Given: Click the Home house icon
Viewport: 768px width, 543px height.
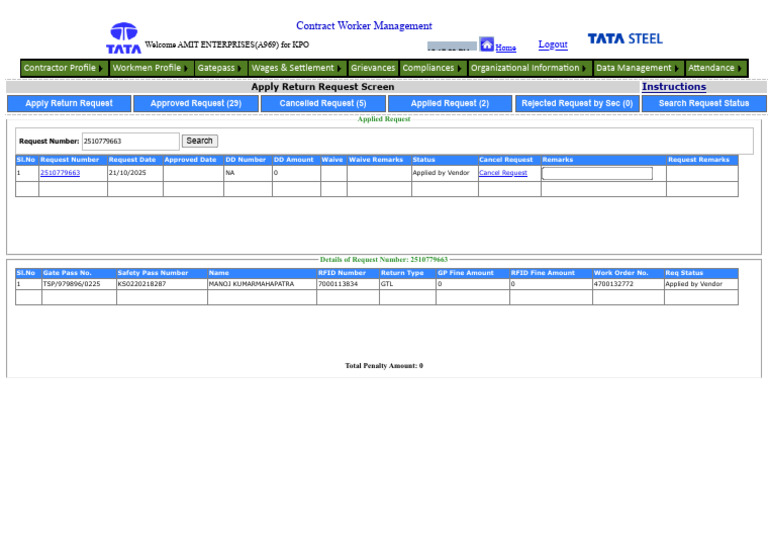Looking at the screenshot, I should 486,44.
